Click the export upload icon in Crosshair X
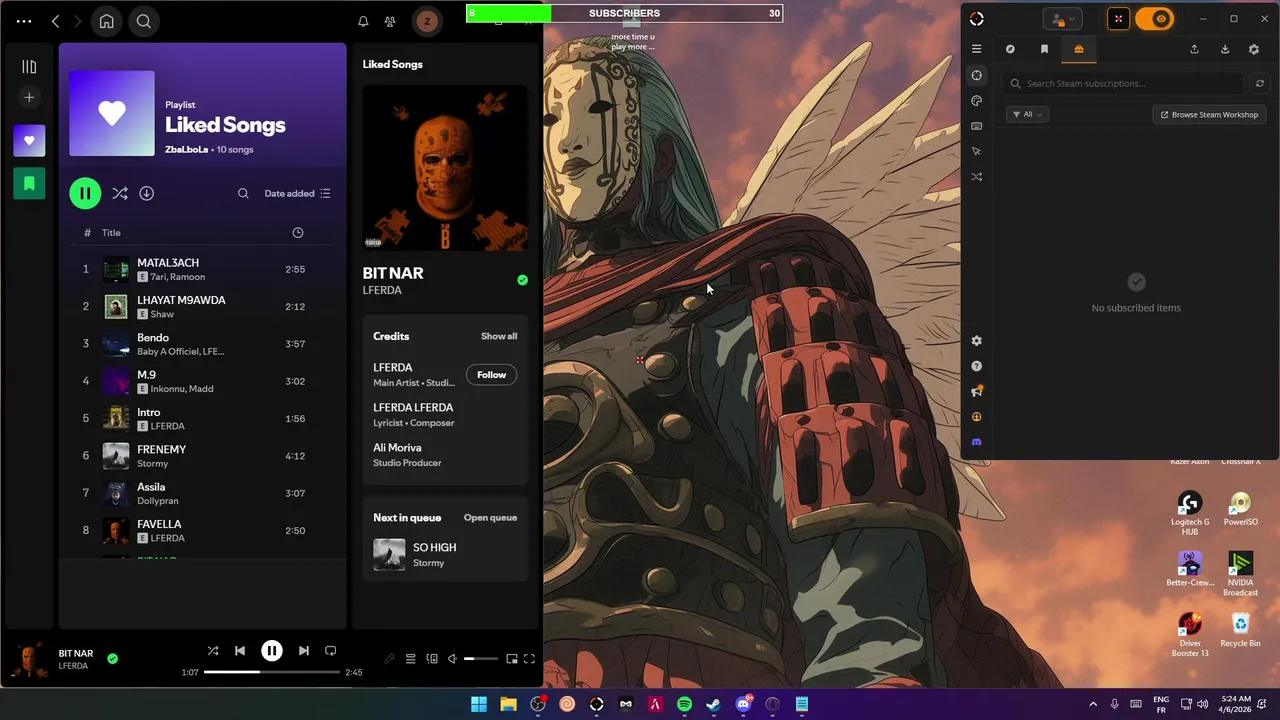1280x720 pixels. pos(1194,49)
